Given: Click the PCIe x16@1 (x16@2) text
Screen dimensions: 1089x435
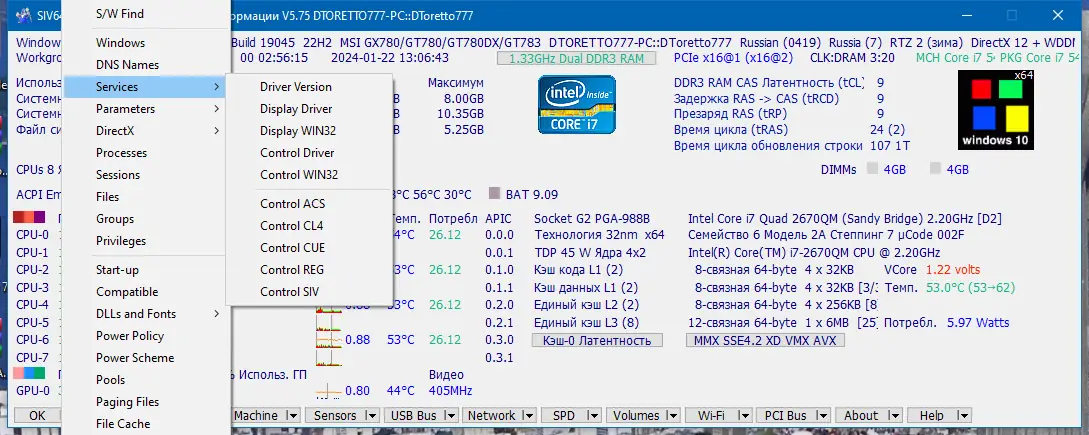Looking at the screenshot, I should pos(734,58).
